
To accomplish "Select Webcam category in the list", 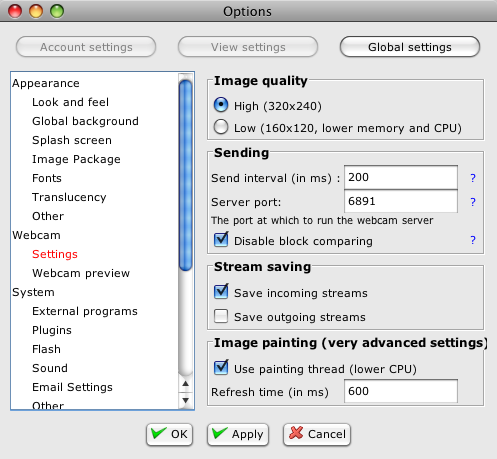I will (36, 235).
